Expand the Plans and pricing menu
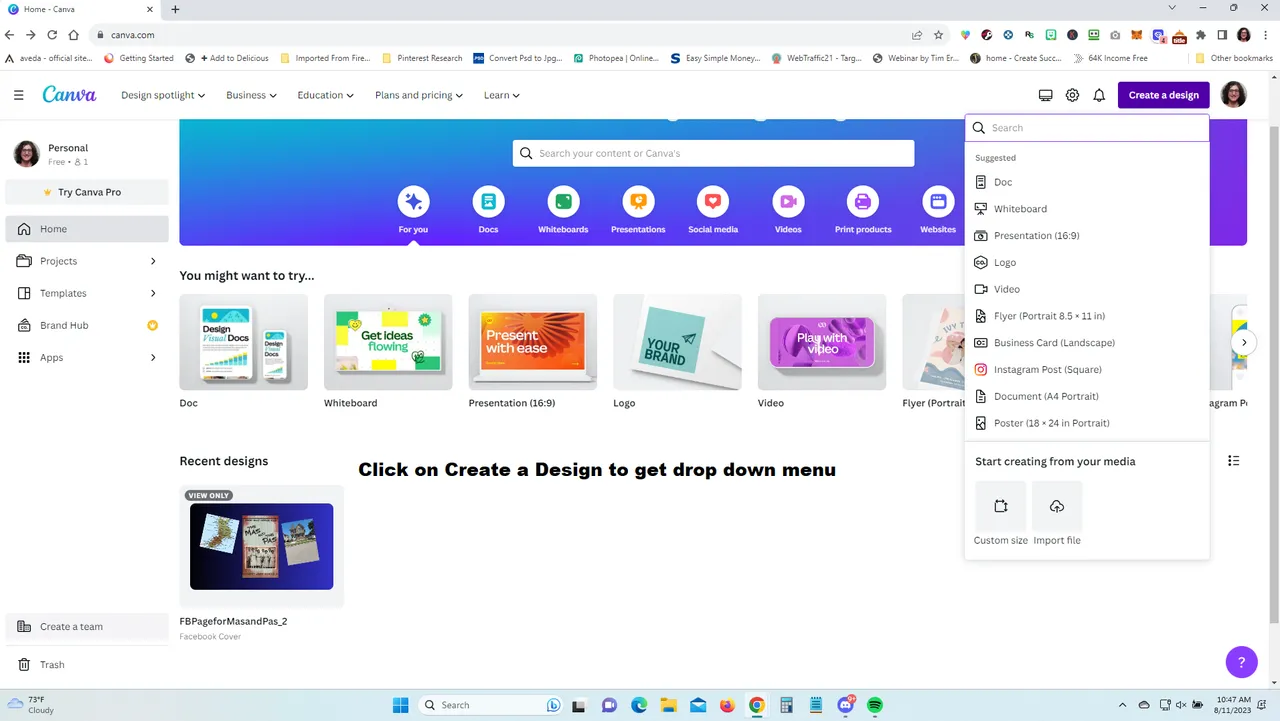 419,95
